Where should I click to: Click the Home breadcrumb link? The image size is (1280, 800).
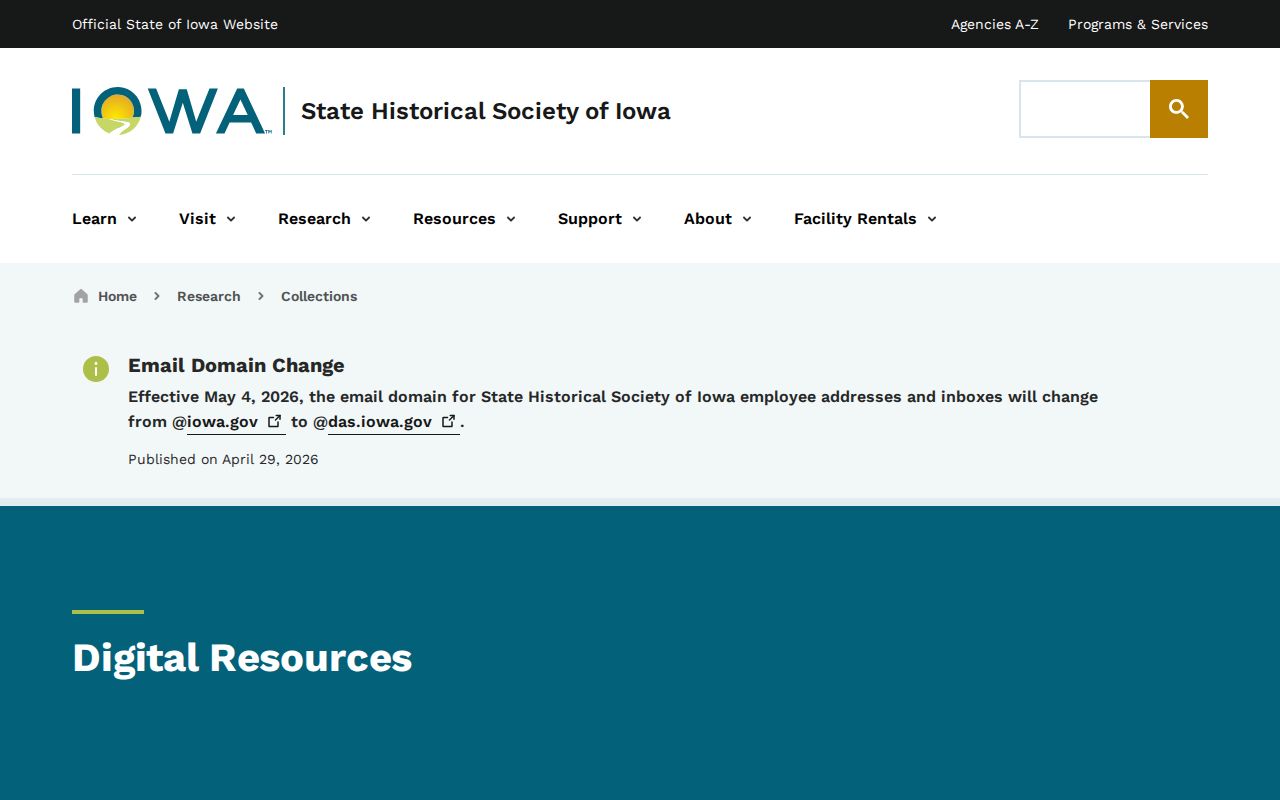(117, 296)
